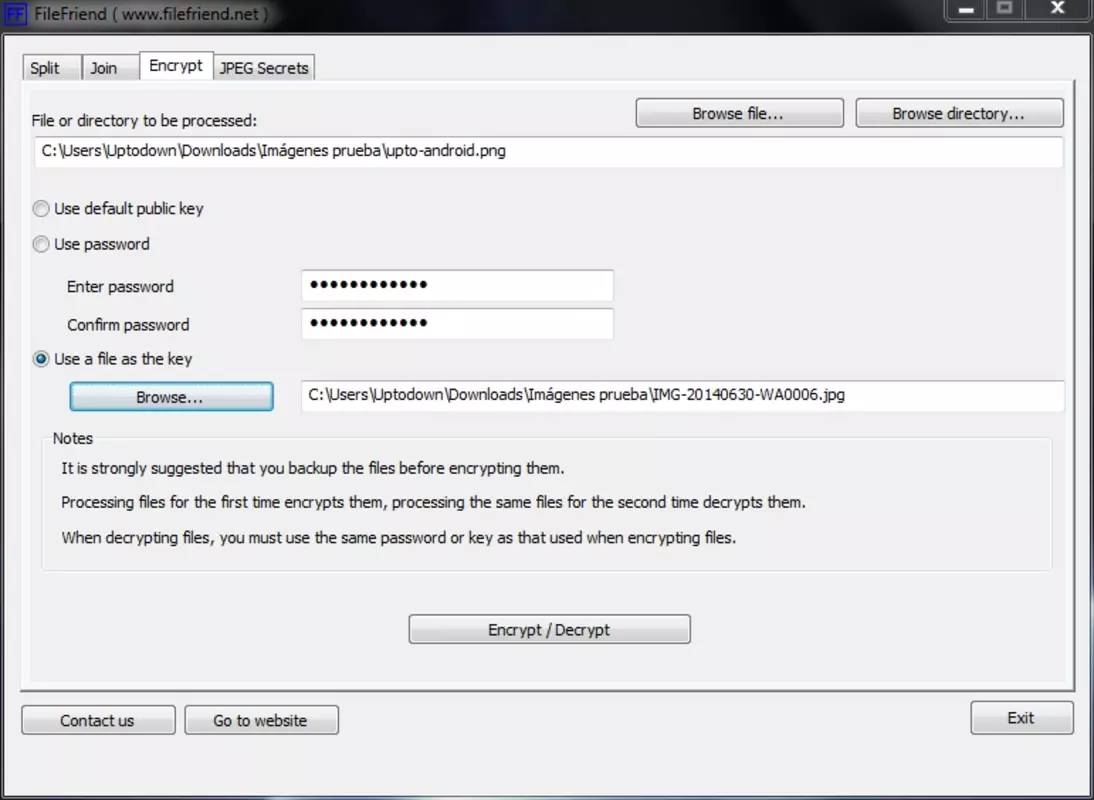Maximize the FileFriend window
The image size is (1094, 800).
1005,9
